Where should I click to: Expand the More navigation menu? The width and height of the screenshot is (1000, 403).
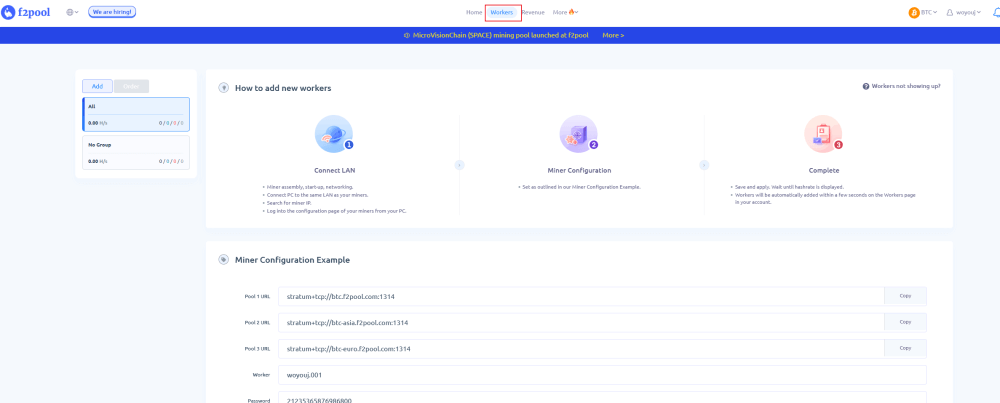pyautogui.click(x=565, y=12)
